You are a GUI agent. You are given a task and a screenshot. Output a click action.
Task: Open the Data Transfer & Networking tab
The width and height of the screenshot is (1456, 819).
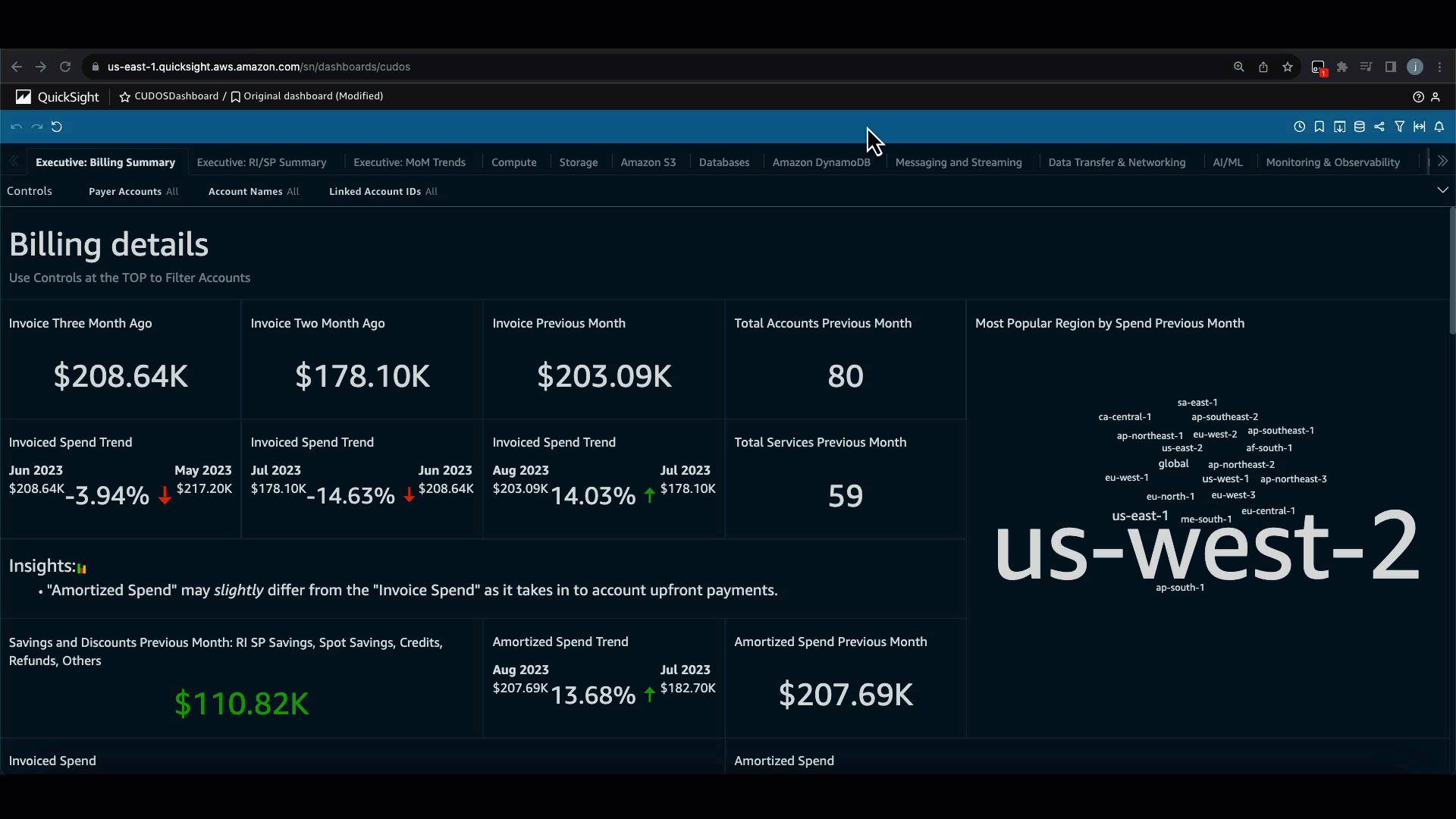1117,162
